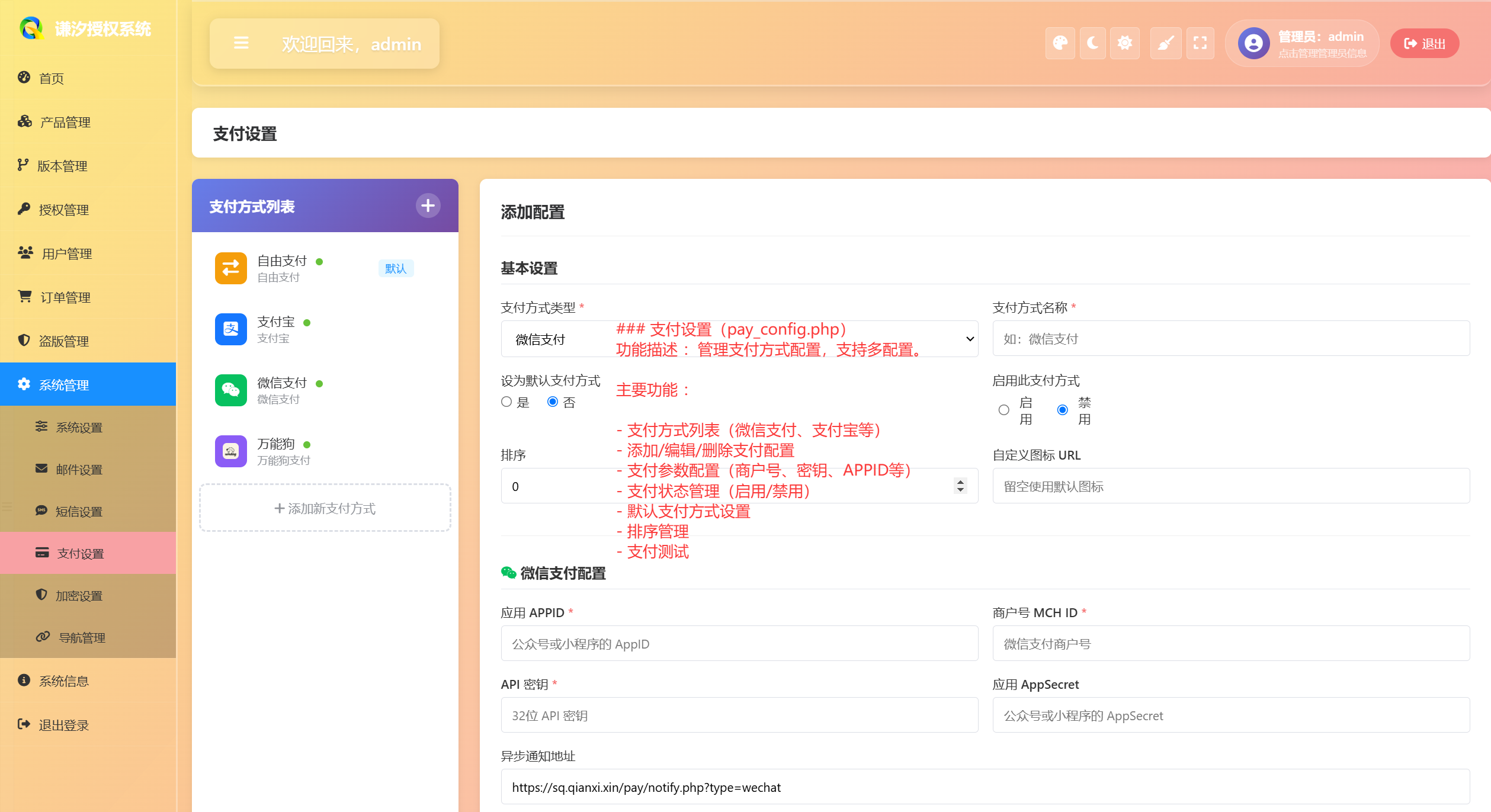The width and height of the screenshot is (1491, 812).
Task: Toggle the hamburger sidebar menu icon
Action: tap(241, 43)
